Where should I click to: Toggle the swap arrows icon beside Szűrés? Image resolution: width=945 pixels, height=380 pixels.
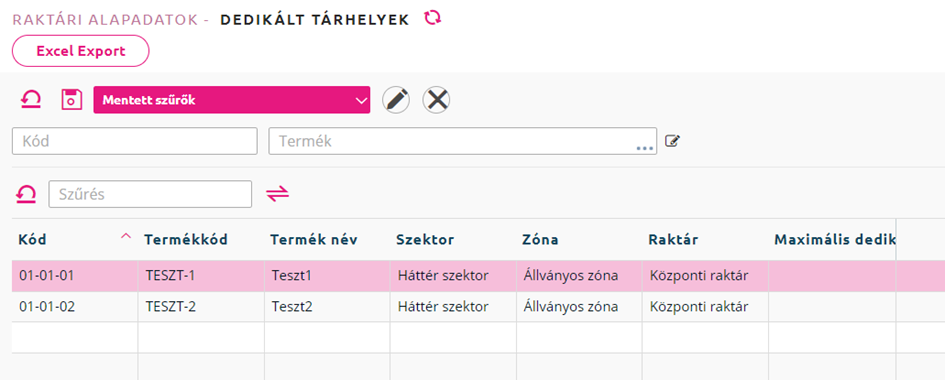pyautogui.click(x=278, y=194)
